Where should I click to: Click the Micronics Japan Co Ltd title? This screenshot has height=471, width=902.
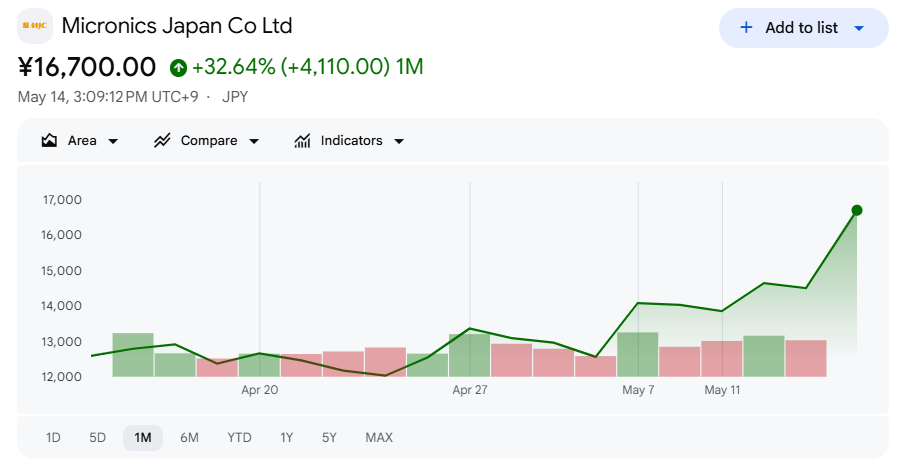177,26
